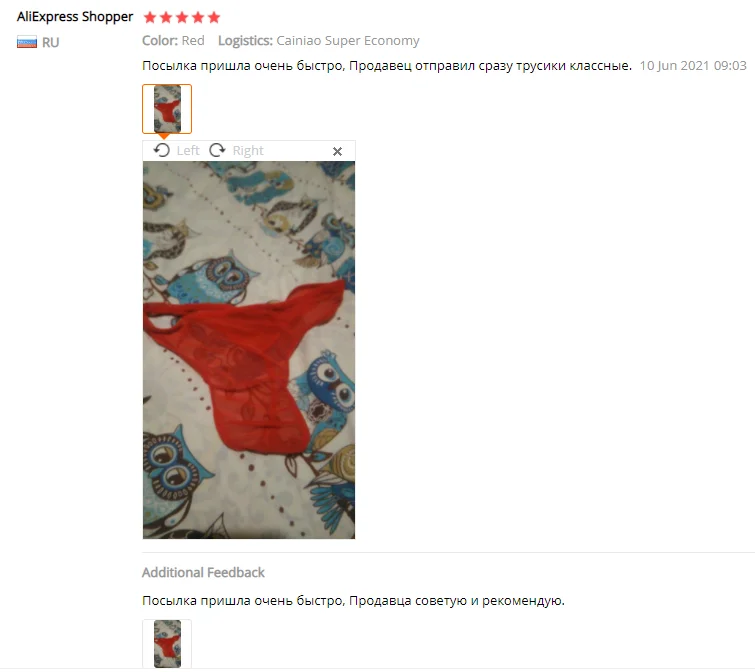Select the highlighted review photo thumbnail
Screen dimensions: 755x672
pyautogui.click(x=167, y=109)
